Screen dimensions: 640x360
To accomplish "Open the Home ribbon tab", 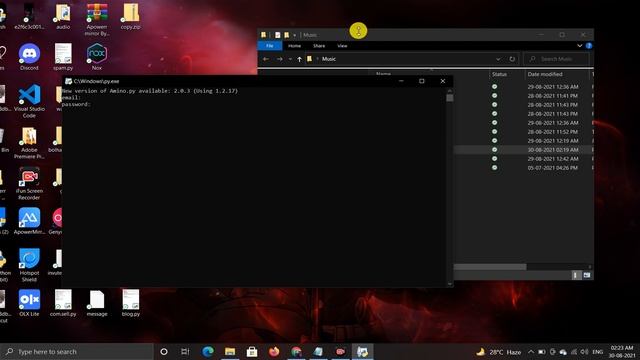I will (294, 46).
